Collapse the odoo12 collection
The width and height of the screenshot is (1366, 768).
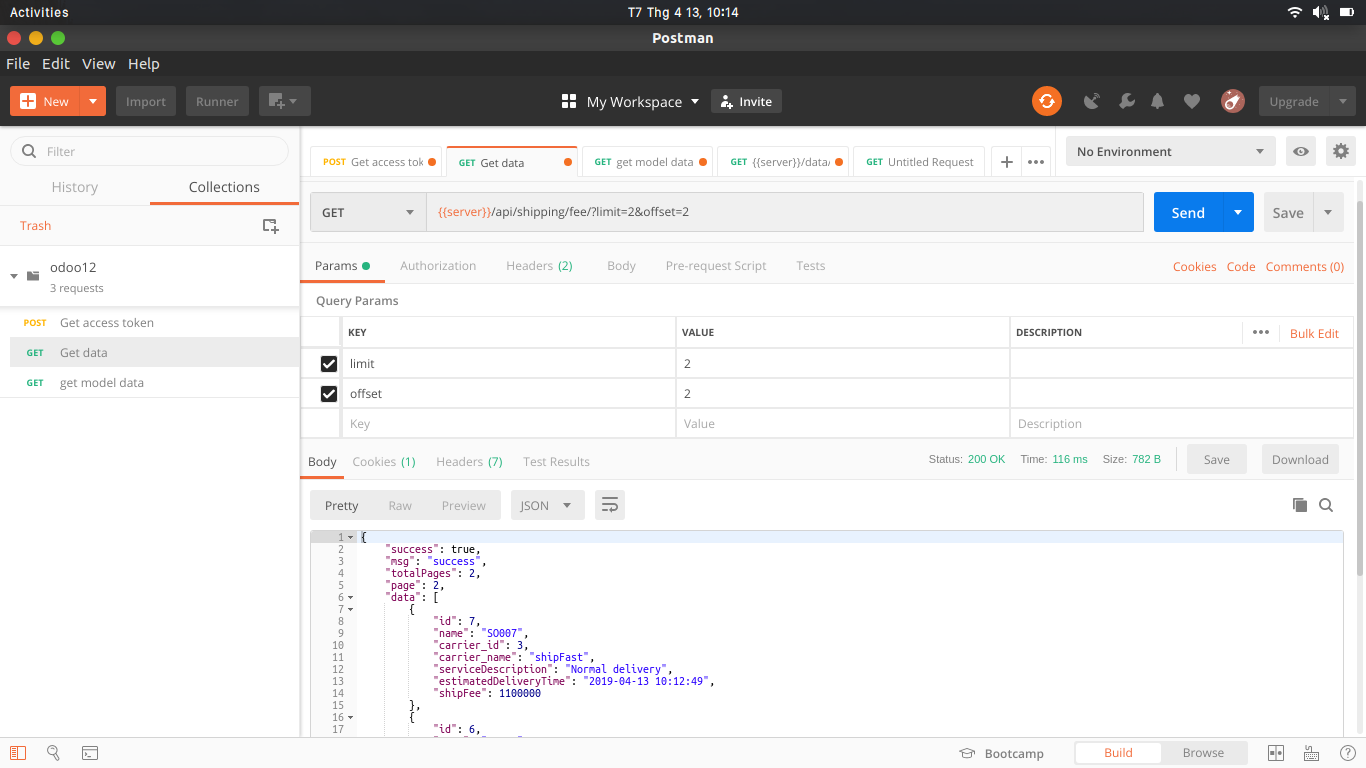14,276
